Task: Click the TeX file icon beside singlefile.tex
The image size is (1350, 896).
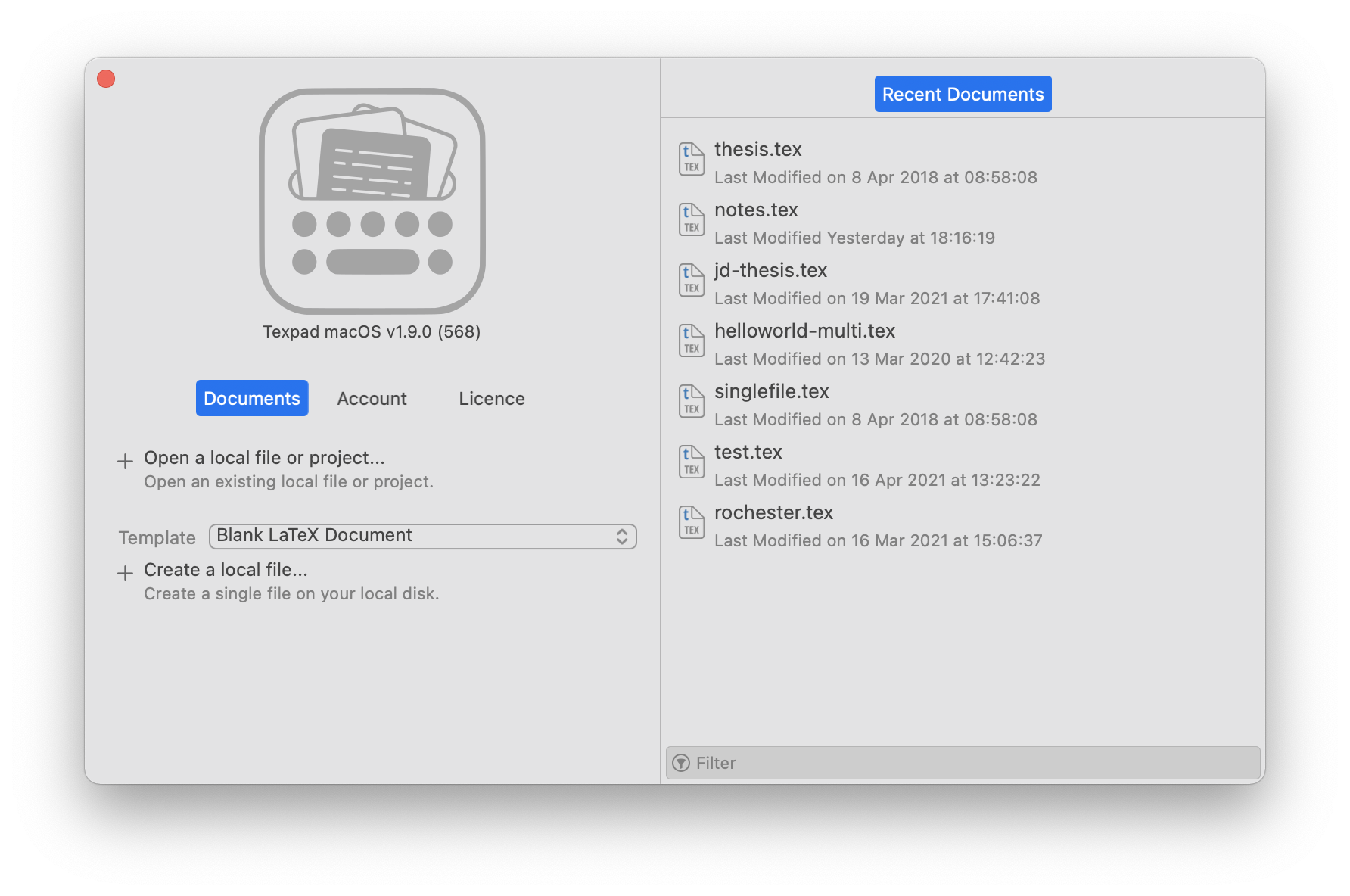Action: point(691,401)
